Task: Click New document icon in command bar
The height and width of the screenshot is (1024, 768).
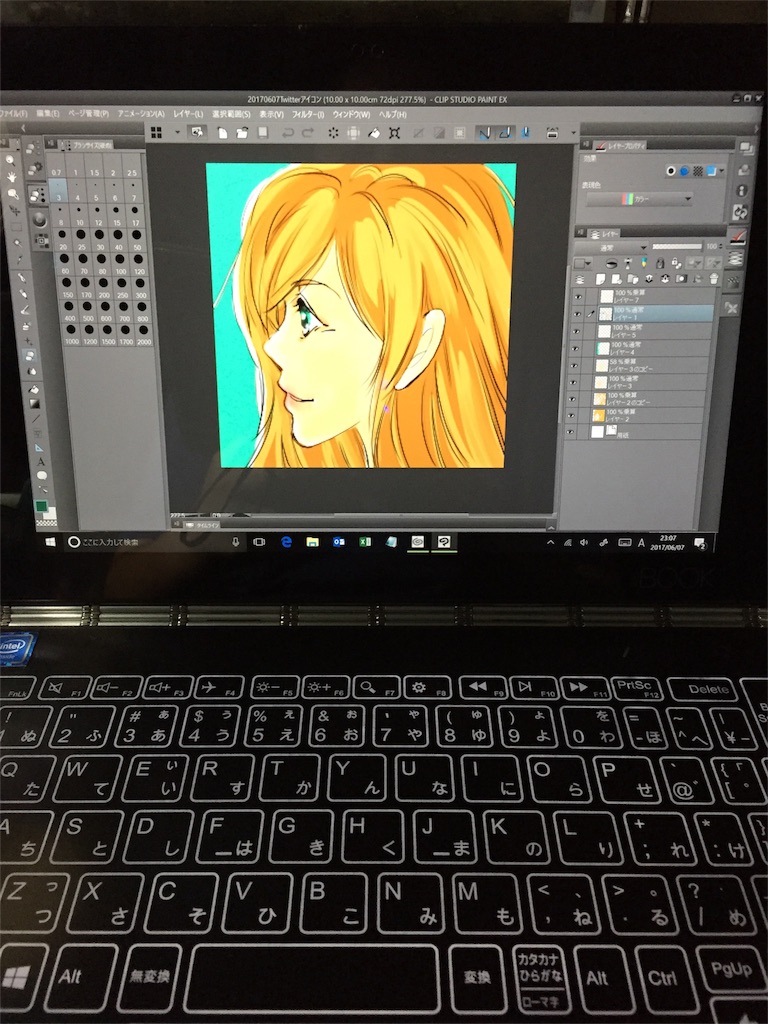Action: 222,133
